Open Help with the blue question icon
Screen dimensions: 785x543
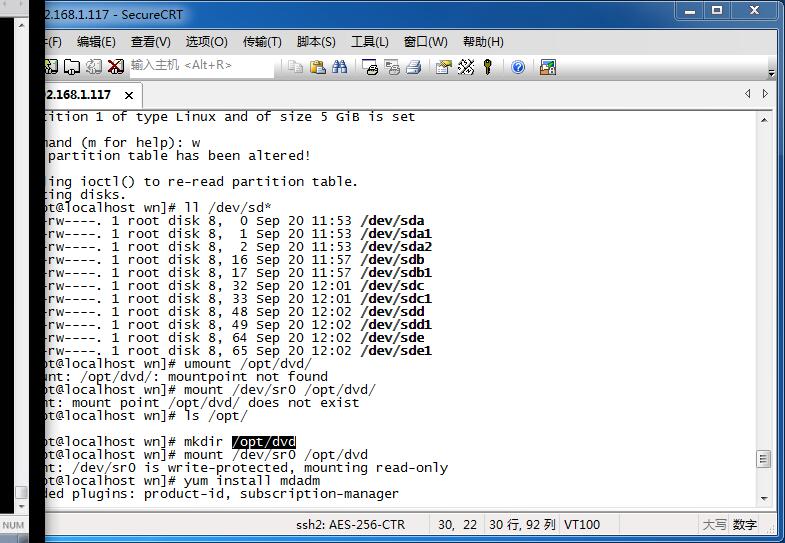(x=518, y=67)
